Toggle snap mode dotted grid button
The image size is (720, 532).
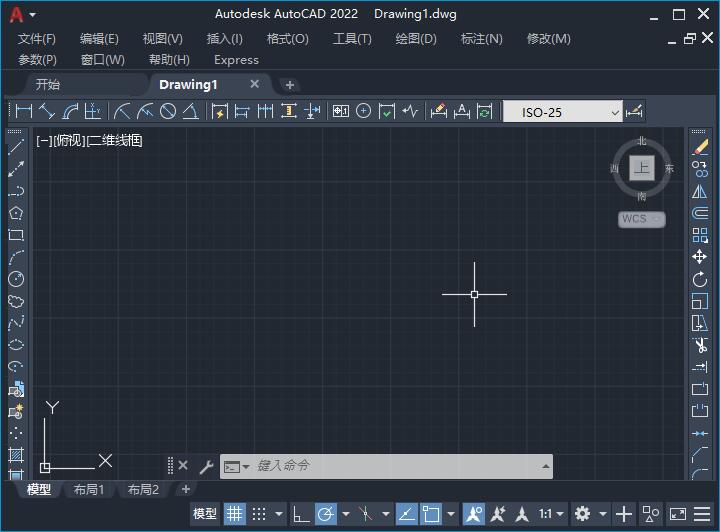[259, 514]
